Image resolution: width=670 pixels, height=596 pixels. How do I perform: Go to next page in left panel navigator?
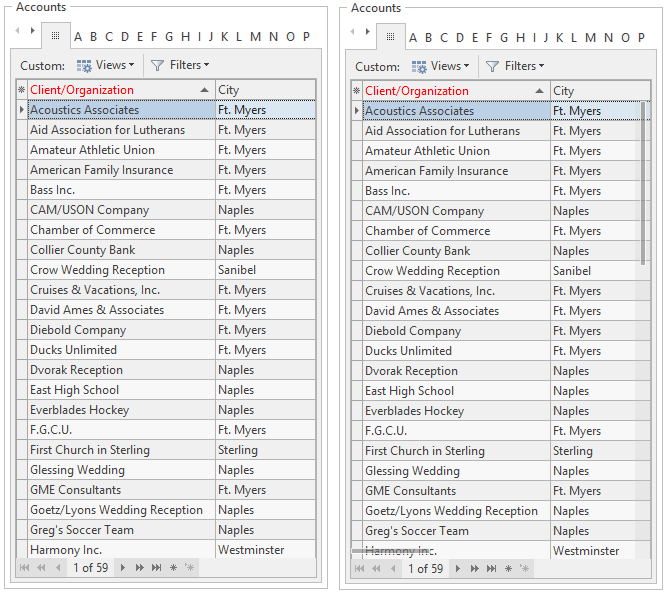[139, 568]
